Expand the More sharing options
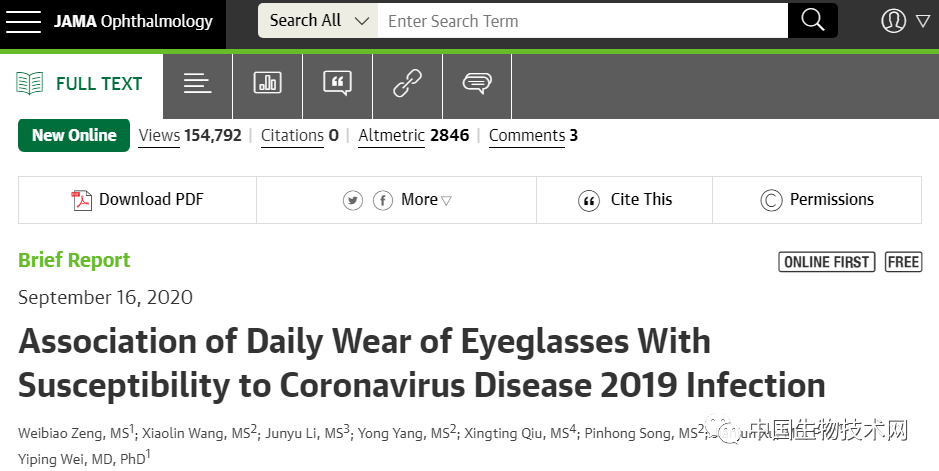 pos(426,200)
